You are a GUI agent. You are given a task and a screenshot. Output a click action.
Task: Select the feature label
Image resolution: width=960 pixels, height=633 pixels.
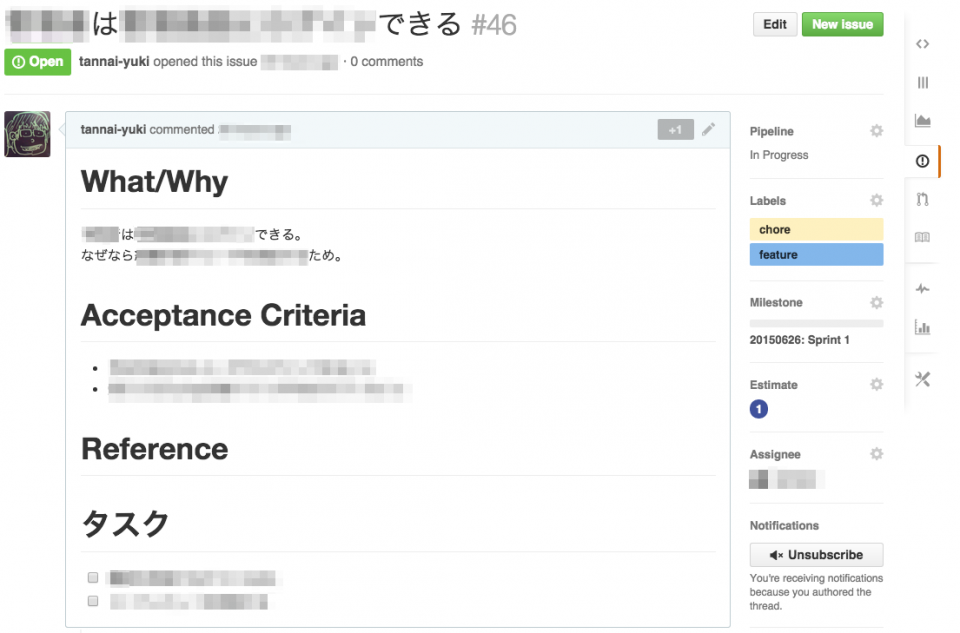click(x=816, y=254)
